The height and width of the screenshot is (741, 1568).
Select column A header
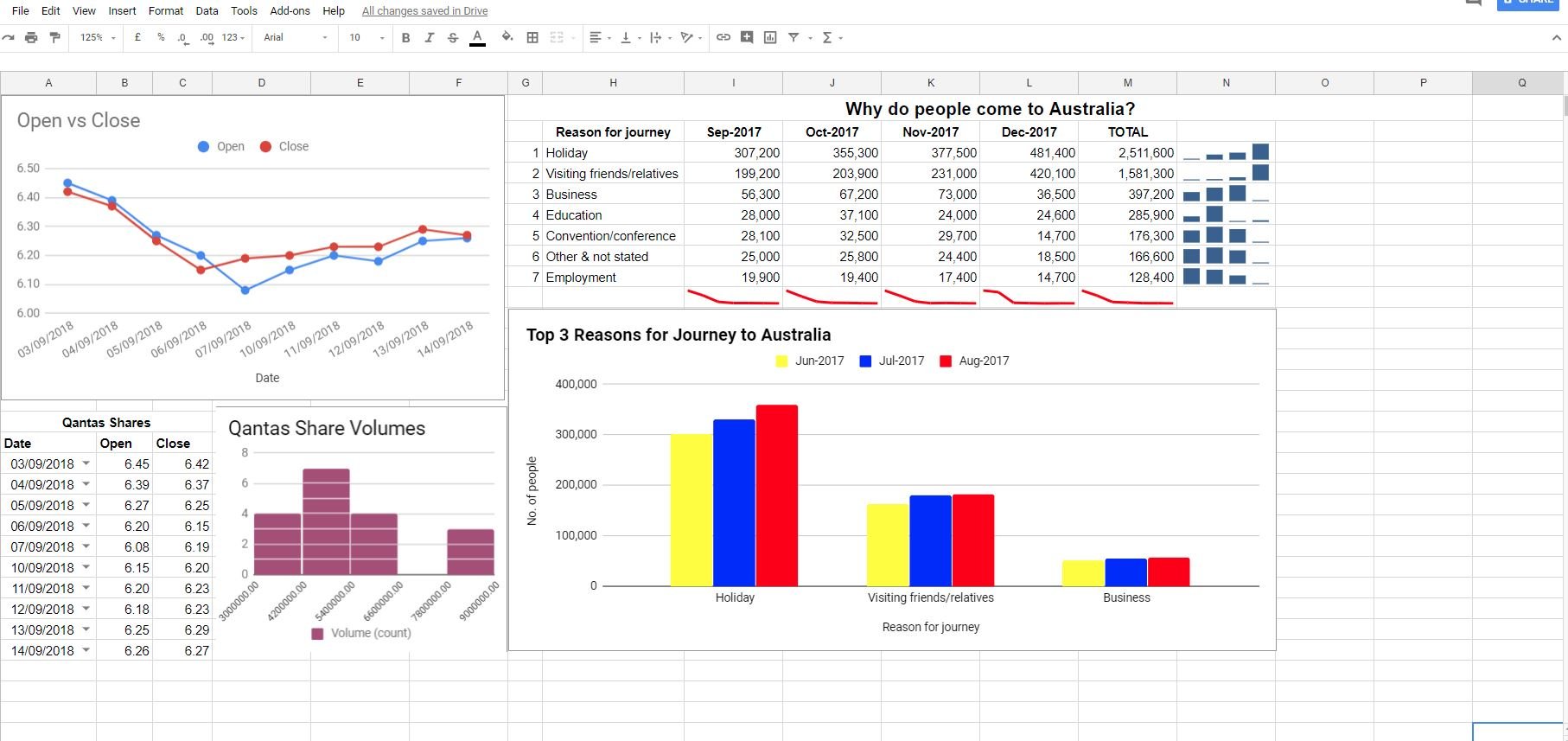pos(48,83)
